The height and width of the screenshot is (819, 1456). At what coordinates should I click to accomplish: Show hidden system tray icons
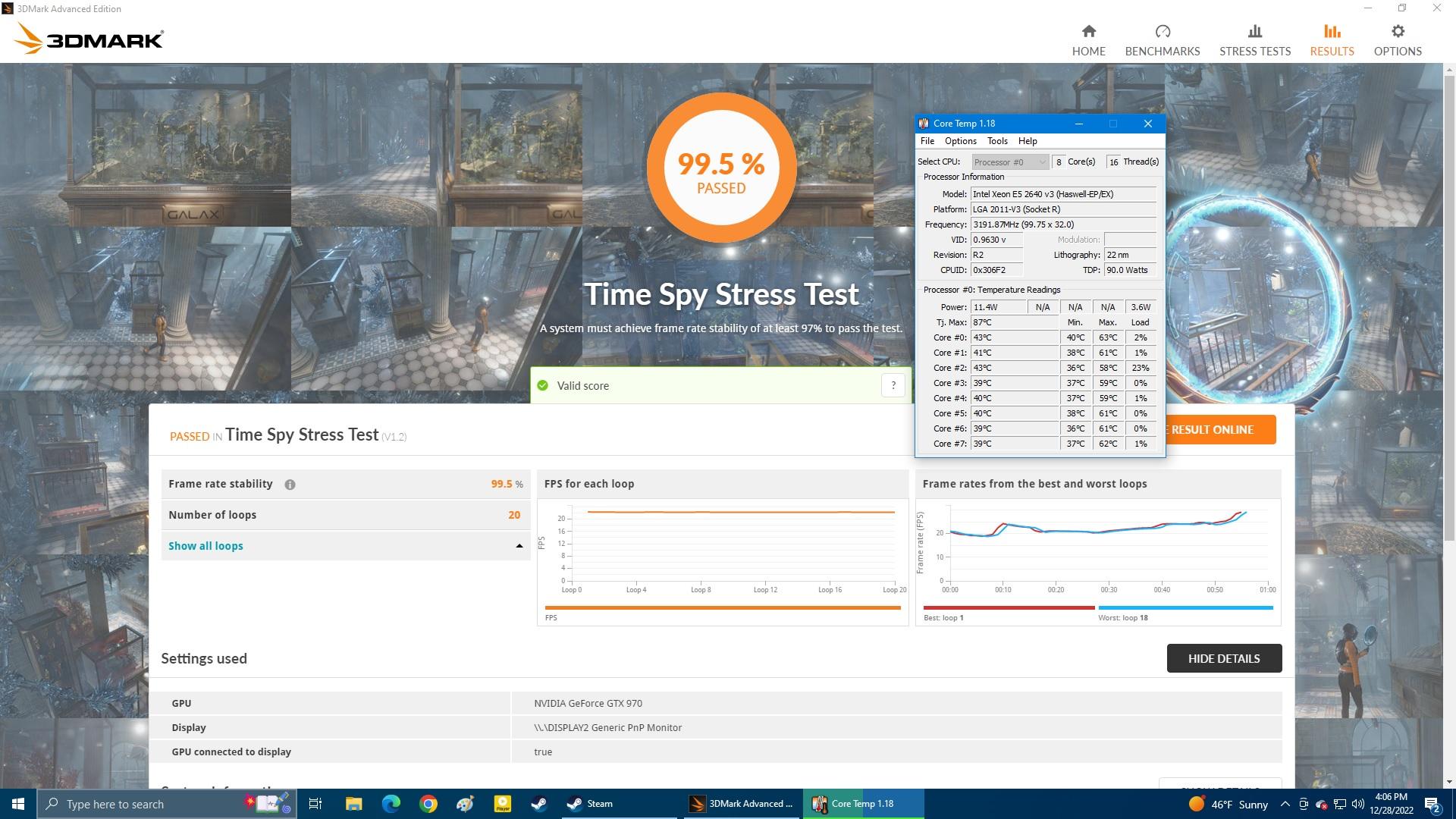click(x=1285, y=804)
